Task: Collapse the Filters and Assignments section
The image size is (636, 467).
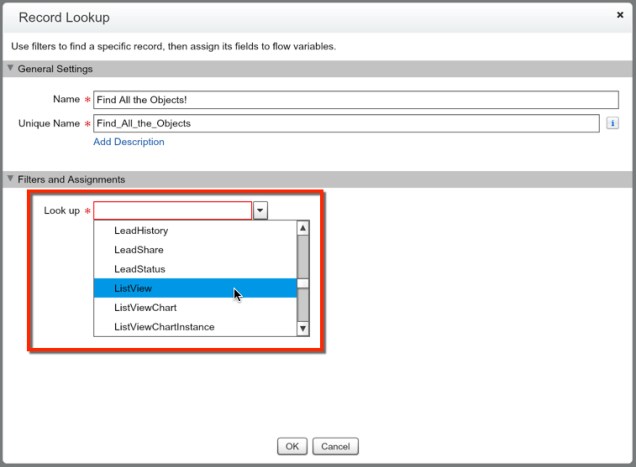Action: (11, 179)
